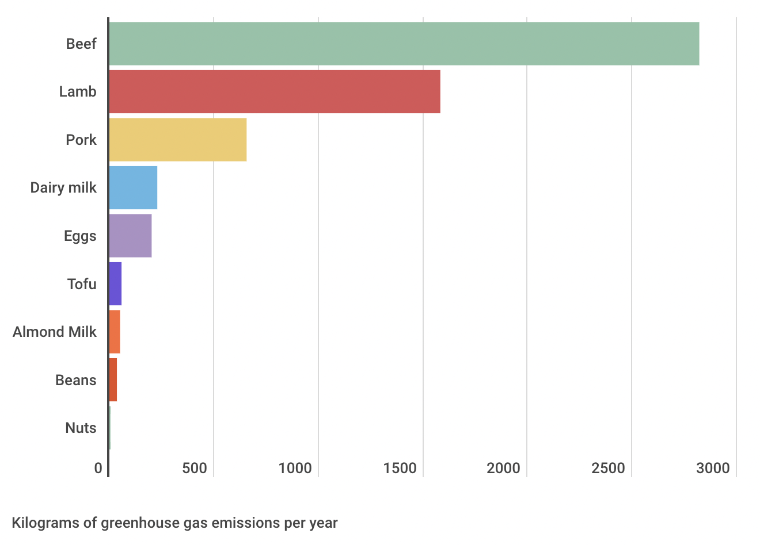The image size is (760, 545).
Task: Click the yellow Pork bar
Action: (x=177, y=140)
